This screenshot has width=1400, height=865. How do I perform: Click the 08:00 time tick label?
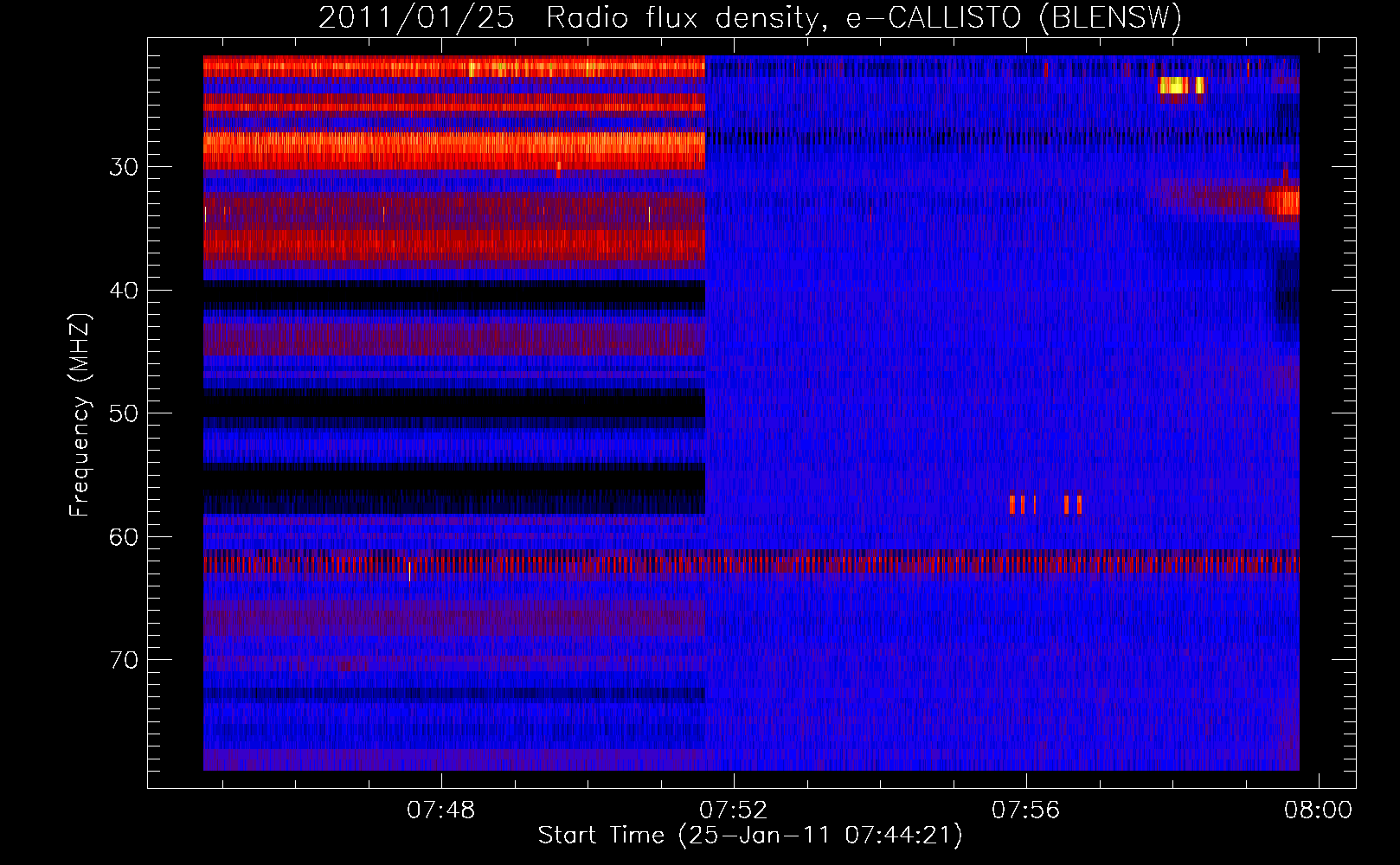(x=1318, y=811)
